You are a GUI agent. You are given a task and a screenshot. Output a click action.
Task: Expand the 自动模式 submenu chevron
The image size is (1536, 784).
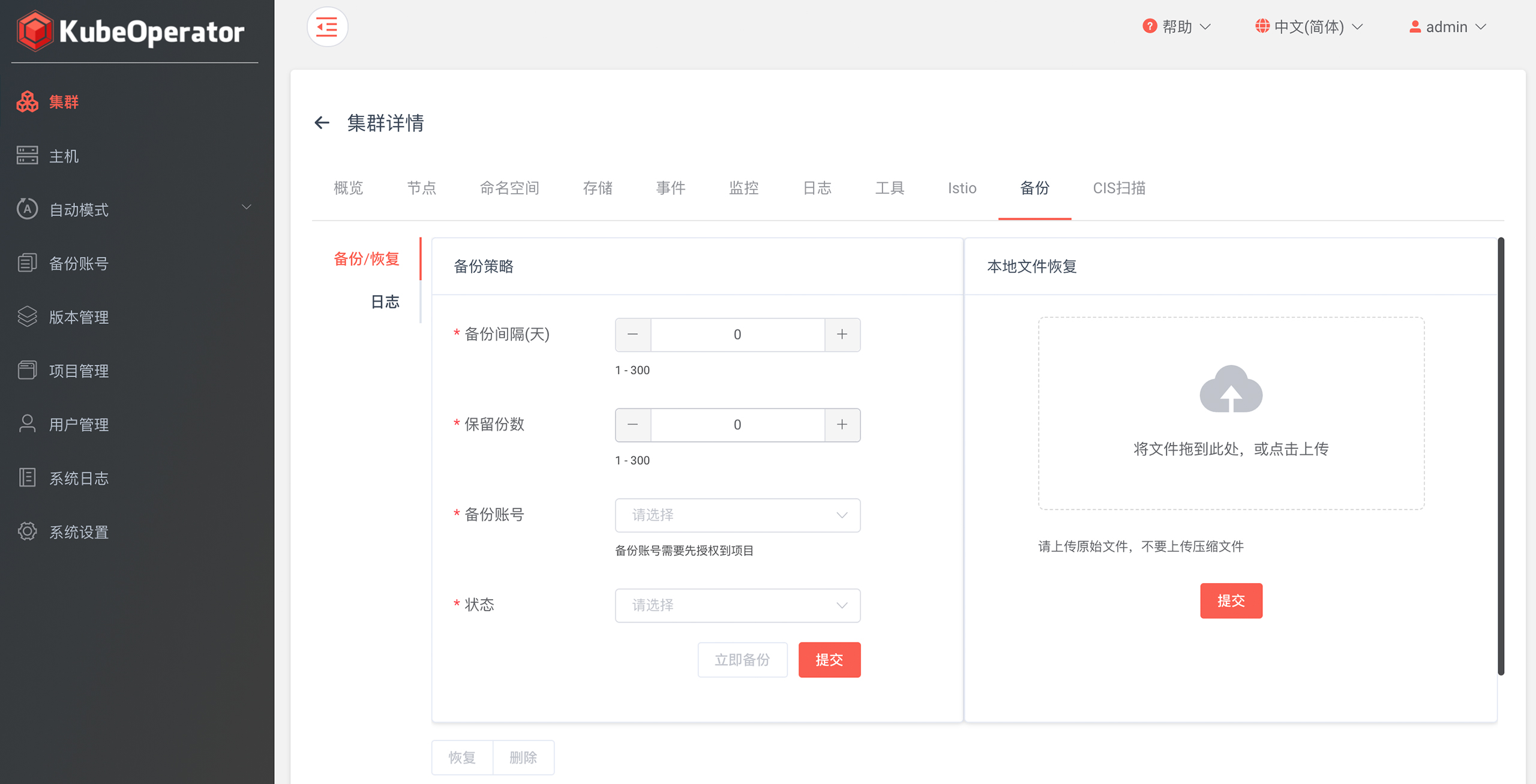(x=247, y=208)
